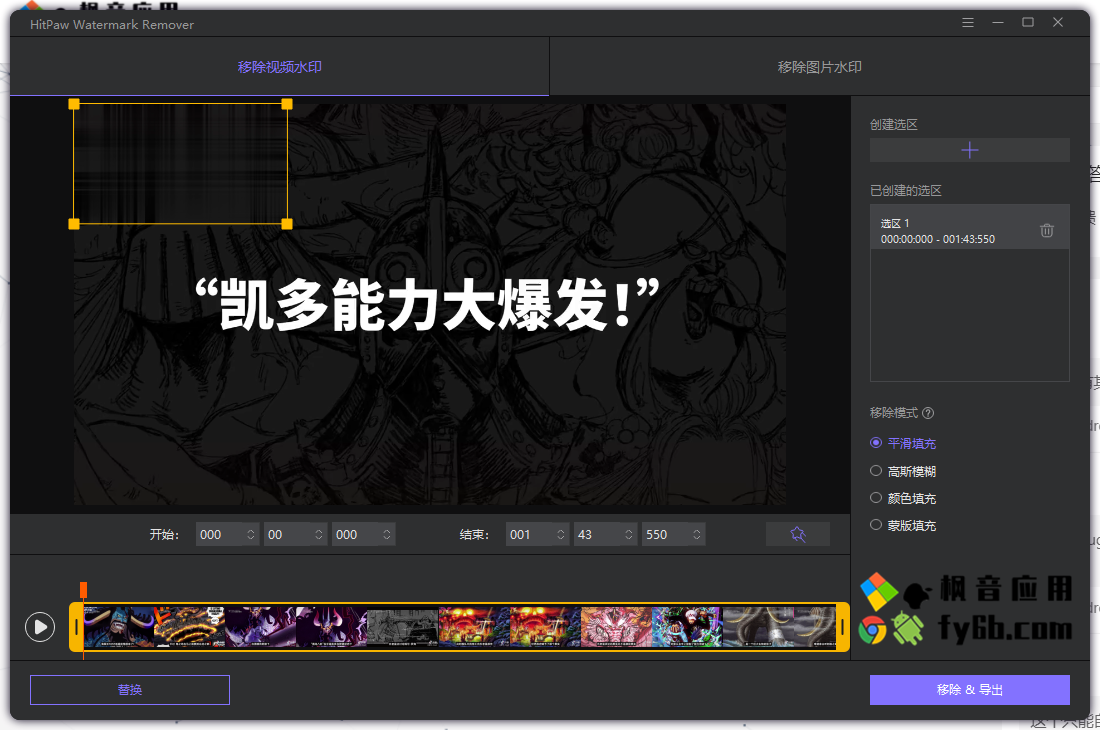This screenshot has height=730, width=1100.
Task: Click the 已创建的选区 label
Action: pos(906,191)
